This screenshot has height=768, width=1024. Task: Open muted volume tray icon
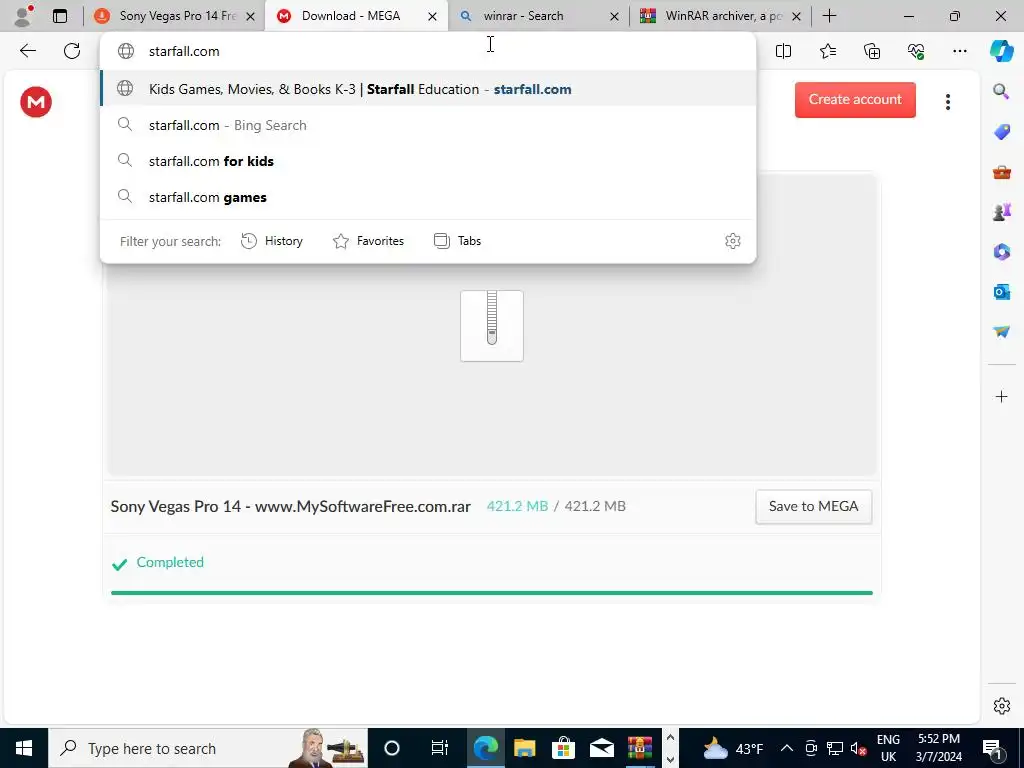pyautogui.click(x=859, y=748)
